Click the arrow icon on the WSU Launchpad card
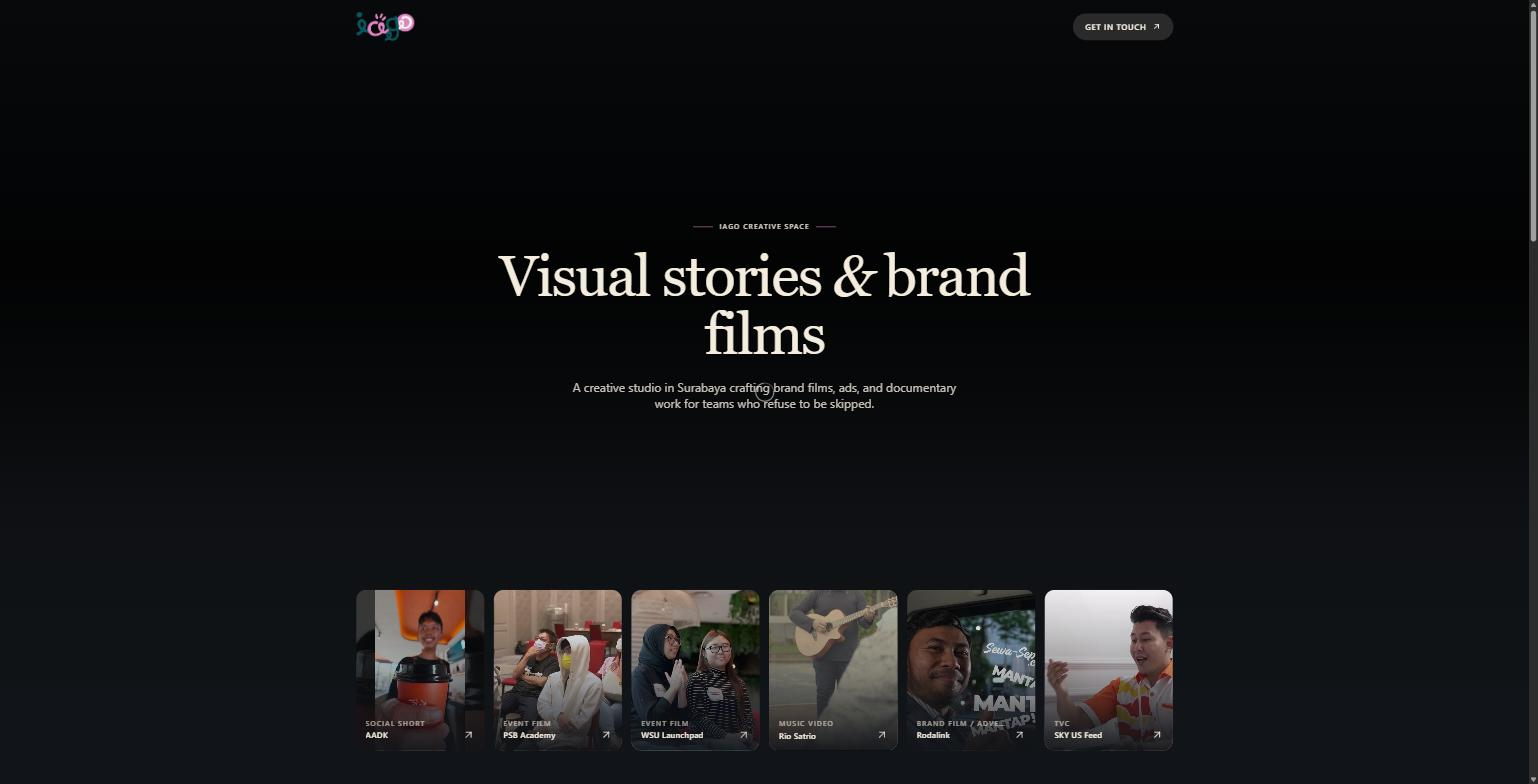The height and width of the screenshot is (784, 1538). coord(743,735)
